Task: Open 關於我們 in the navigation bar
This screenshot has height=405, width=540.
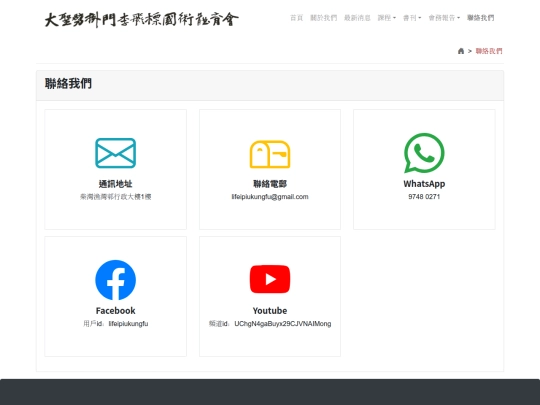Action: (x=323, y=18)
